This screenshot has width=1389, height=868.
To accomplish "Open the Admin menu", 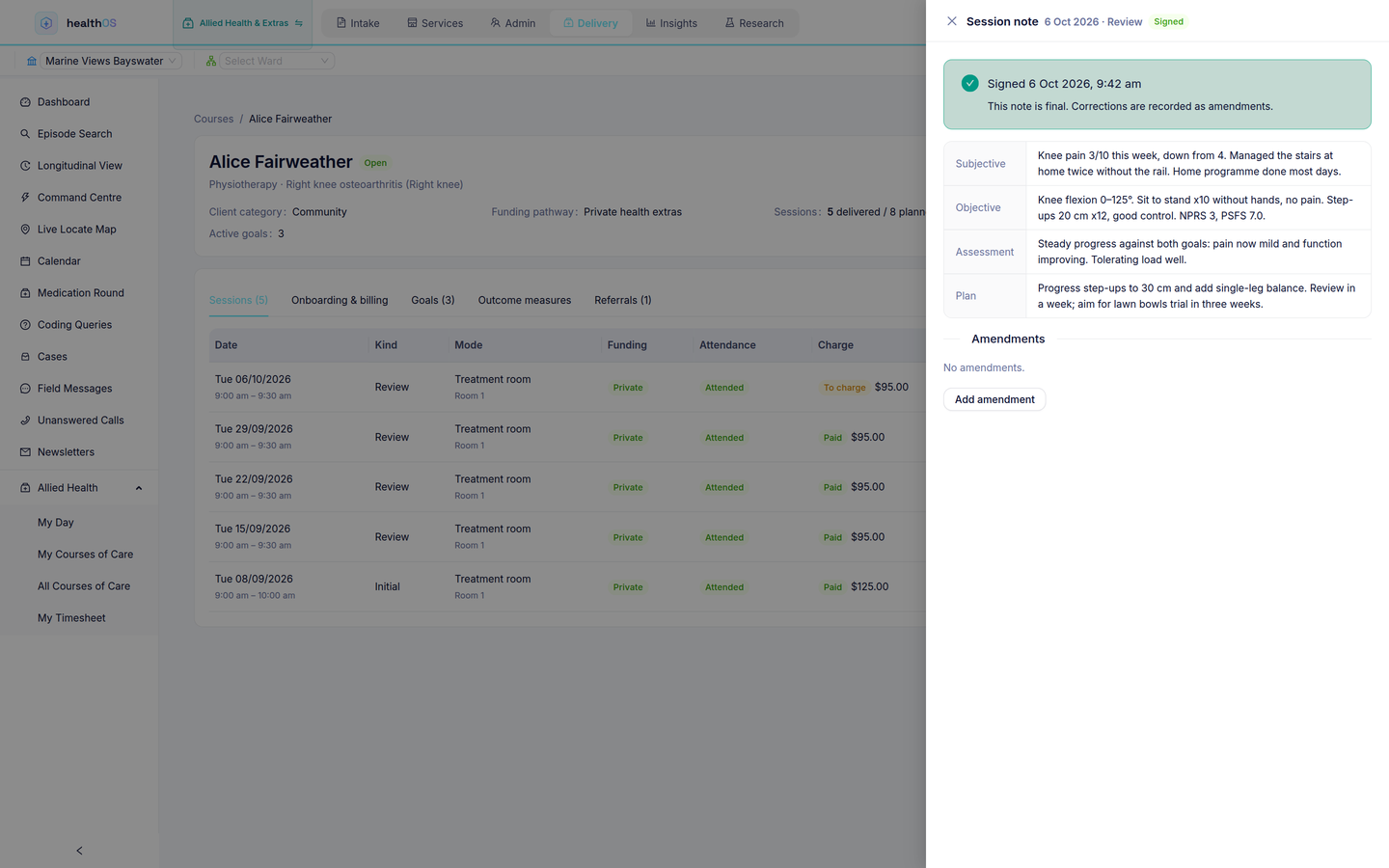I will pos(513,23).
